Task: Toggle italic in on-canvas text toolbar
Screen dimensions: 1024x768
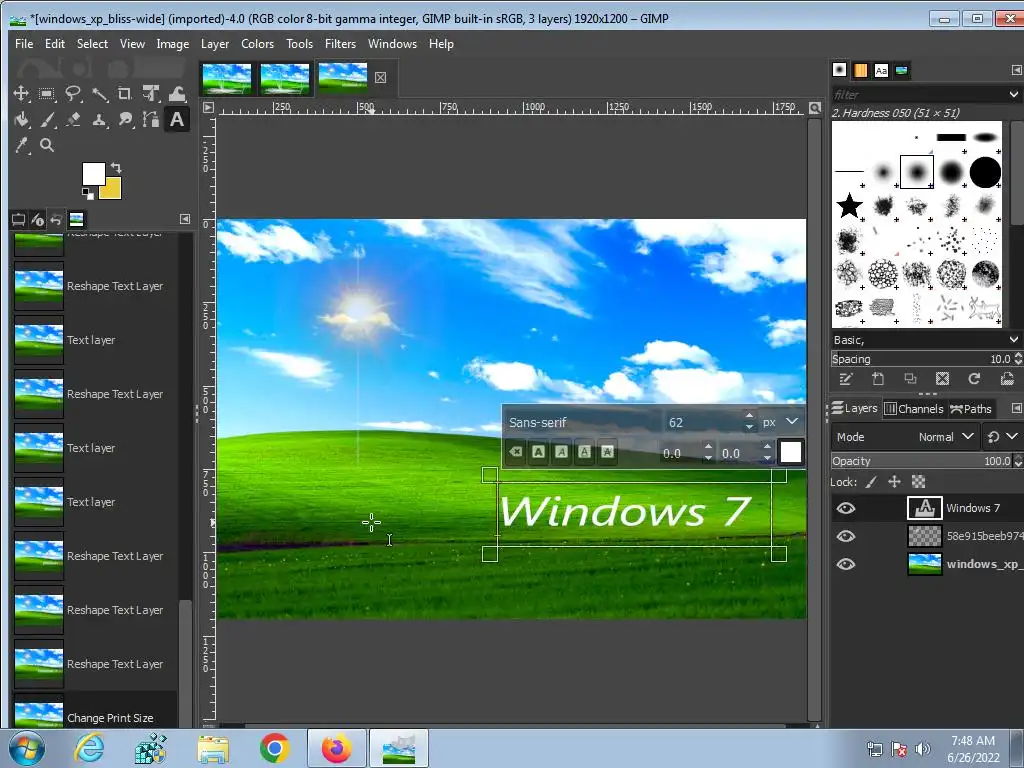Action: [561, 452]
